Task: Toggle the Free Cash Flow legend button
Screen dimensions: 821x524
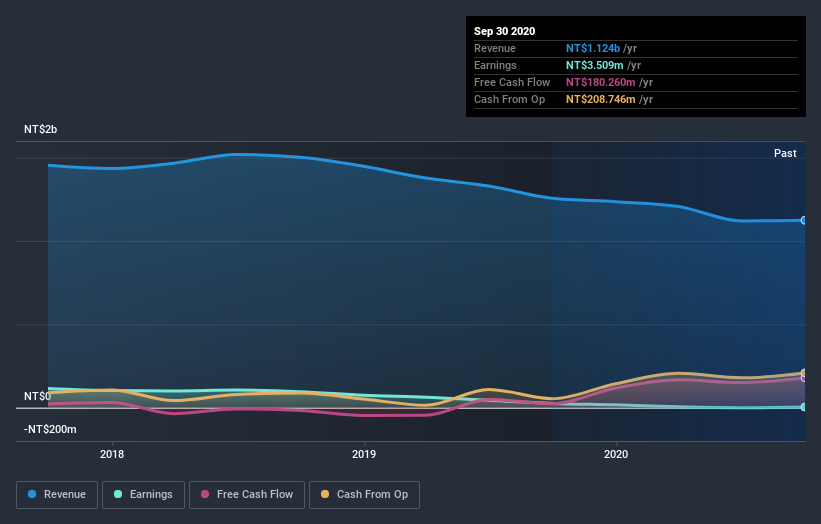Action: coord(247,495)
